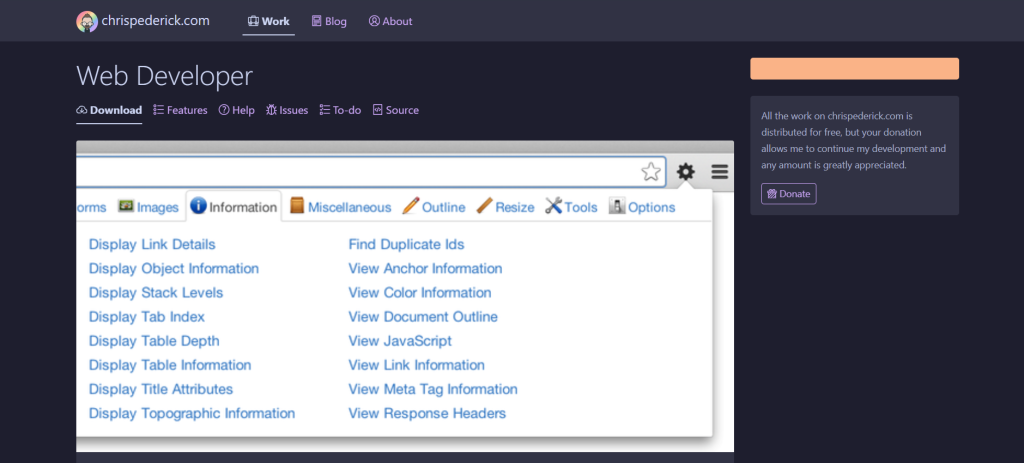Click the Options tab icon

point(616,206)
